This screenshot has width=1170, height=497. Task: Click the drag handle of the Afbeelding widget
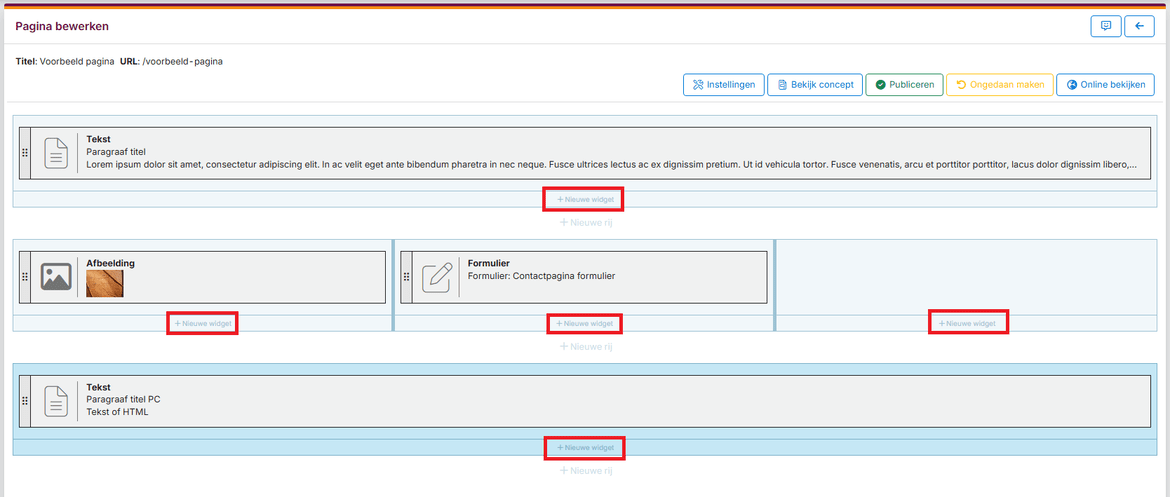pos(25,277)
